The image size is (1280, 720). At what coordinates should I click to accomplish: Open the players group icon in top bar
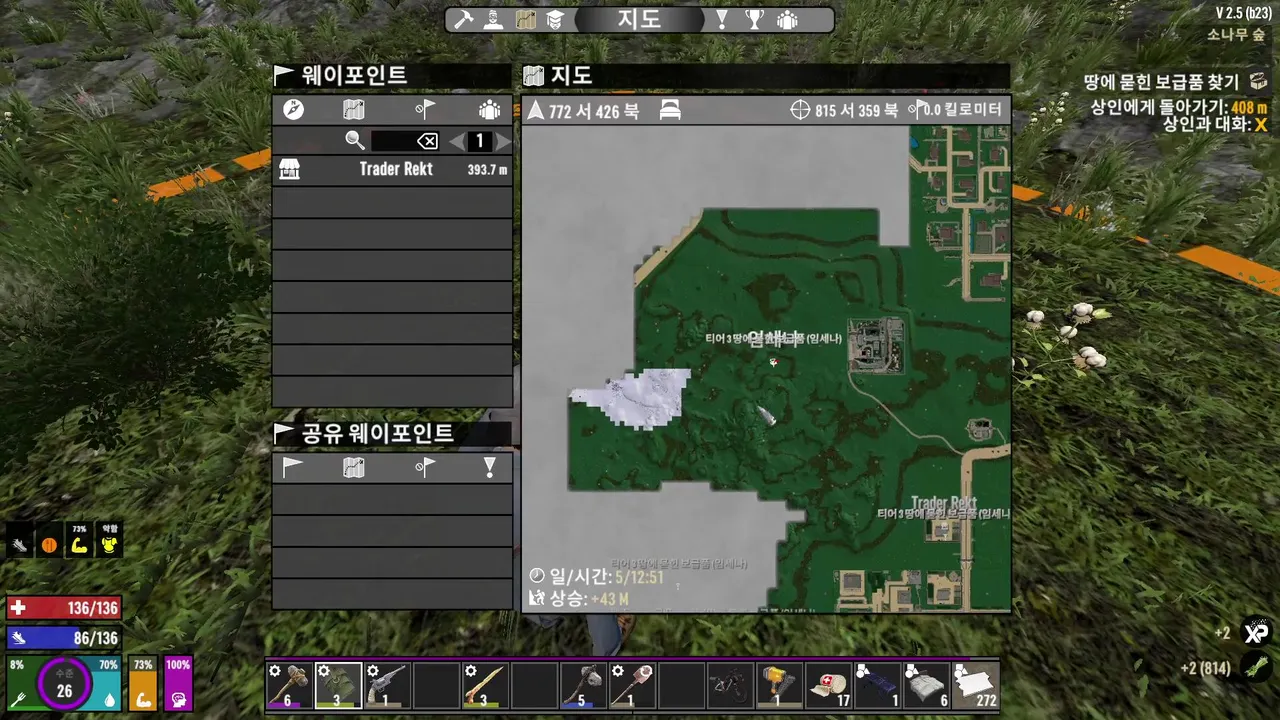[x=788, y=20]
